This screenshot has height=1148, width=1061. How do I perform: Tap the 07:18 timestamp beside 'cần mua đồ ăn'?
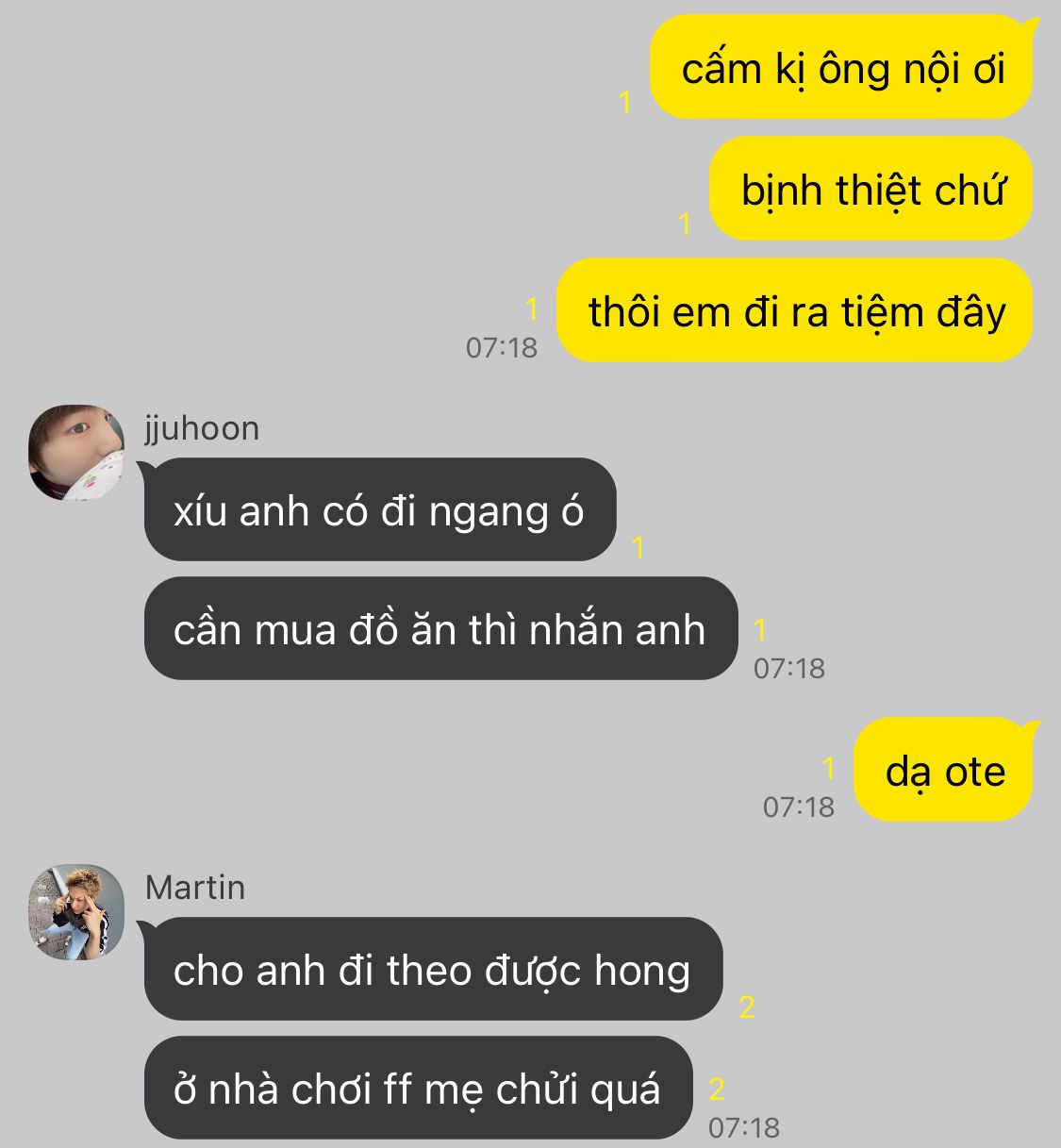(x=789, y=668)
